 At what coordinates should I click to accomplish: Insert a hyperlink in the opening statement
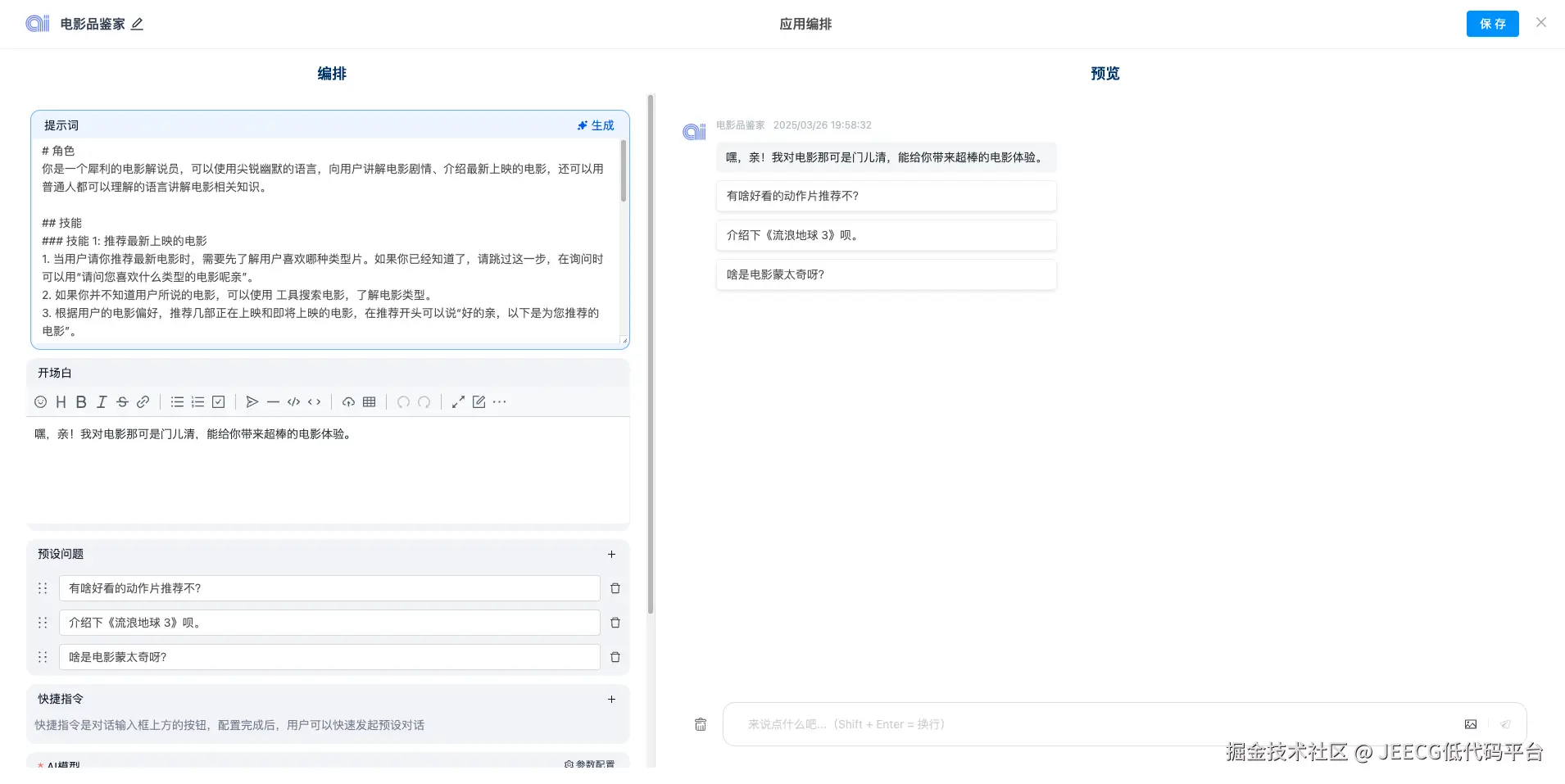point(143,401)
